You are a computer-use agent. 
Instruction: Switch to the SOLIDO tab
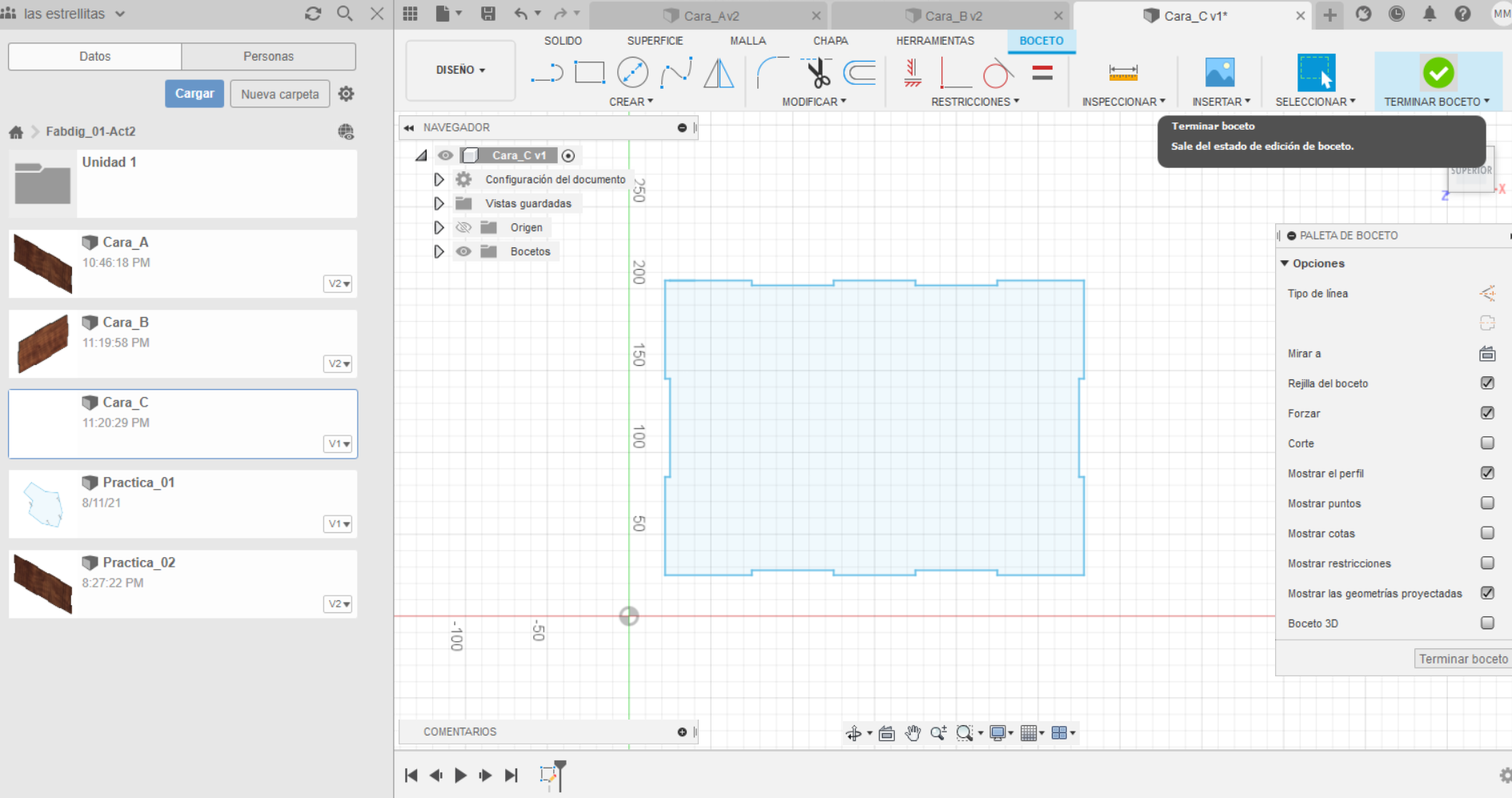tap(563, 41)
